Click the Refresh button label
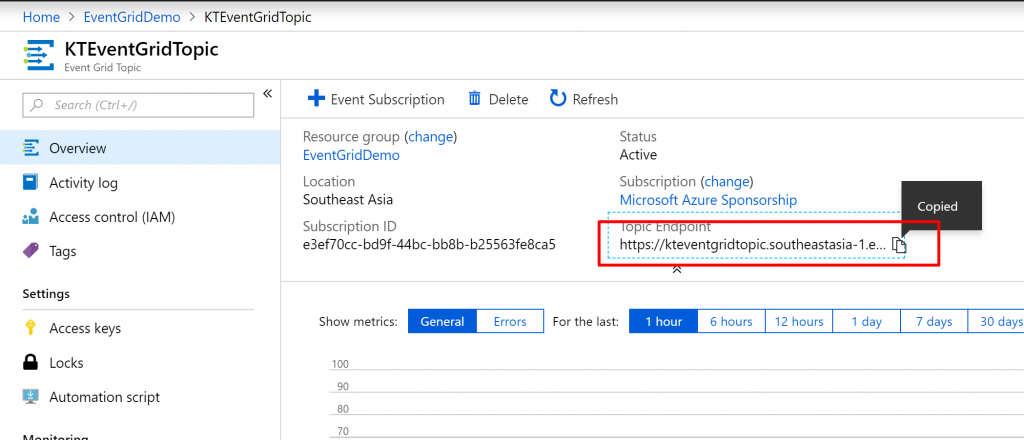Screen dimensions: 1024x440 point(595,99)
